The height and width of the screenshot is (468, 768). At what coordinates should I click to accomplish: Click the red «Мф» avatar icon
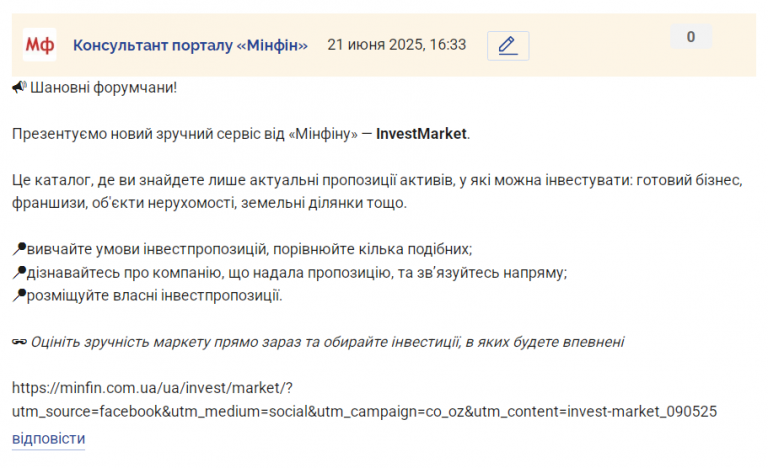click(40, 45)
